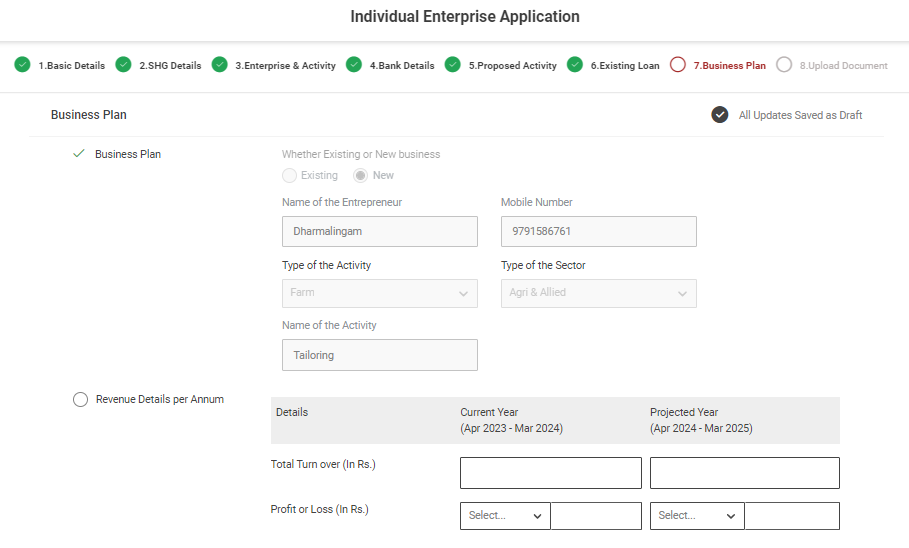Switch to the 4.Bank Details step
Viewport: 909px width, 548px height.
(401, 66)
